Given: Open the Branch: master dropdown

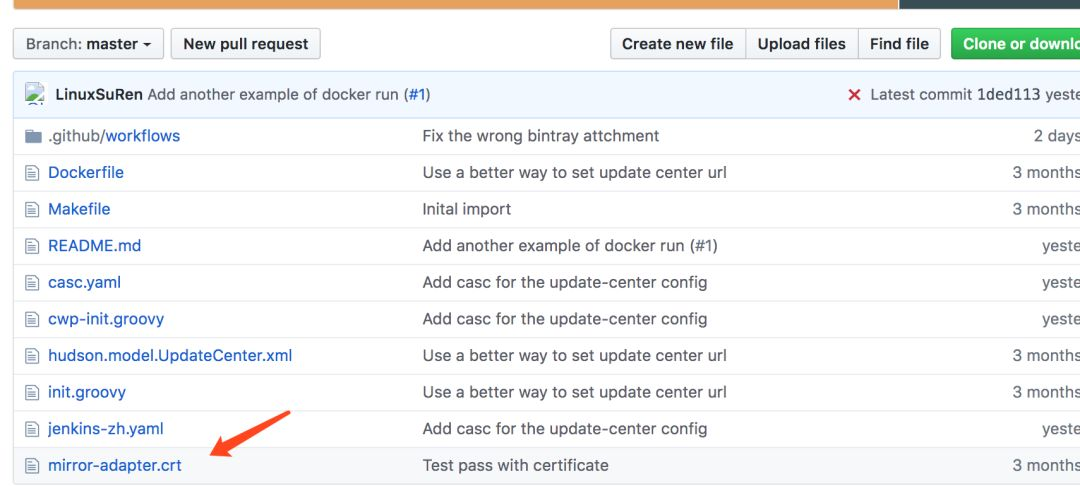Looking at the screenshot, I should pos(88,44).
